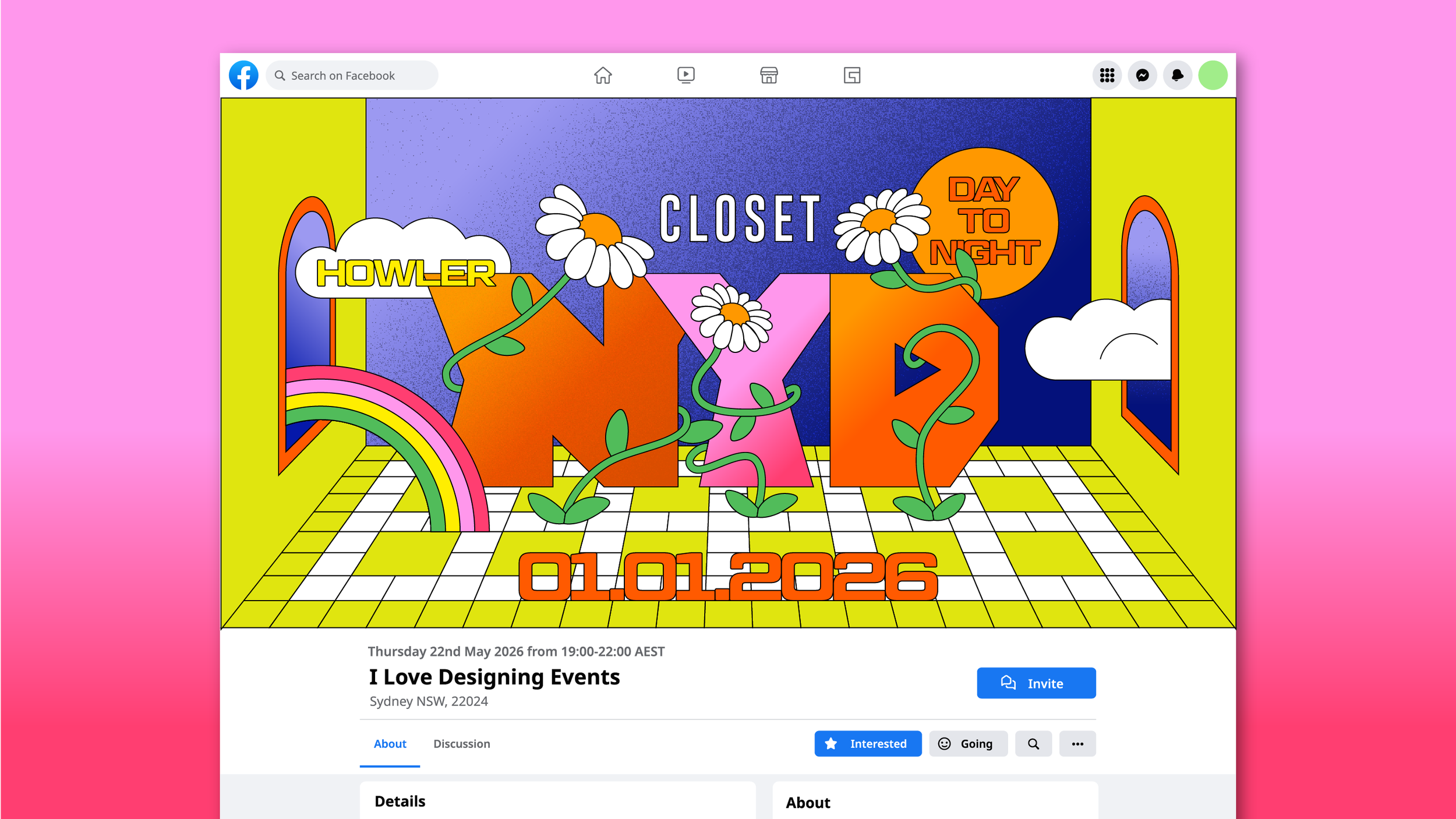Toggle the Going response button
This screenshot has height=819, width=1456.
pos(968,744)
